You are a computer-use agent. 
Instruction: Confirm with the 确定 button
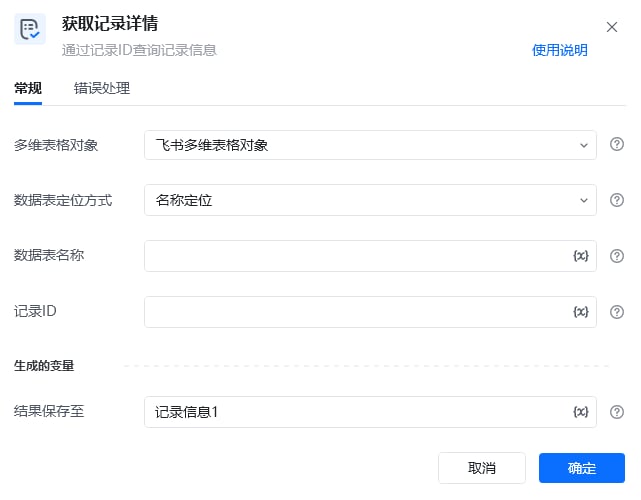[581, 468]
